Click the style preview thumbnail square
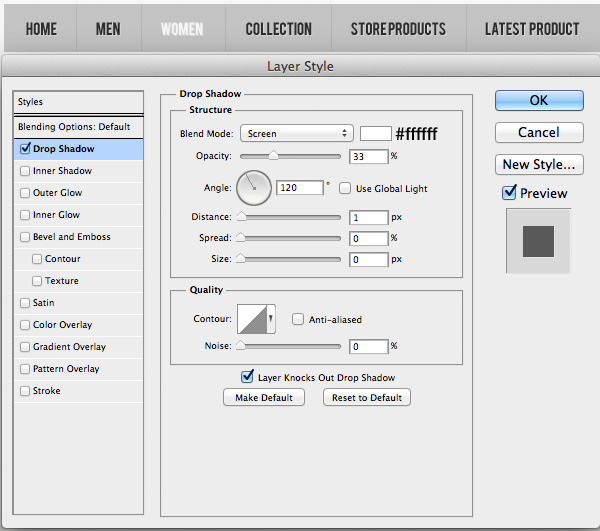The width and height of the screenshot is (600, 531). [538, 241]
